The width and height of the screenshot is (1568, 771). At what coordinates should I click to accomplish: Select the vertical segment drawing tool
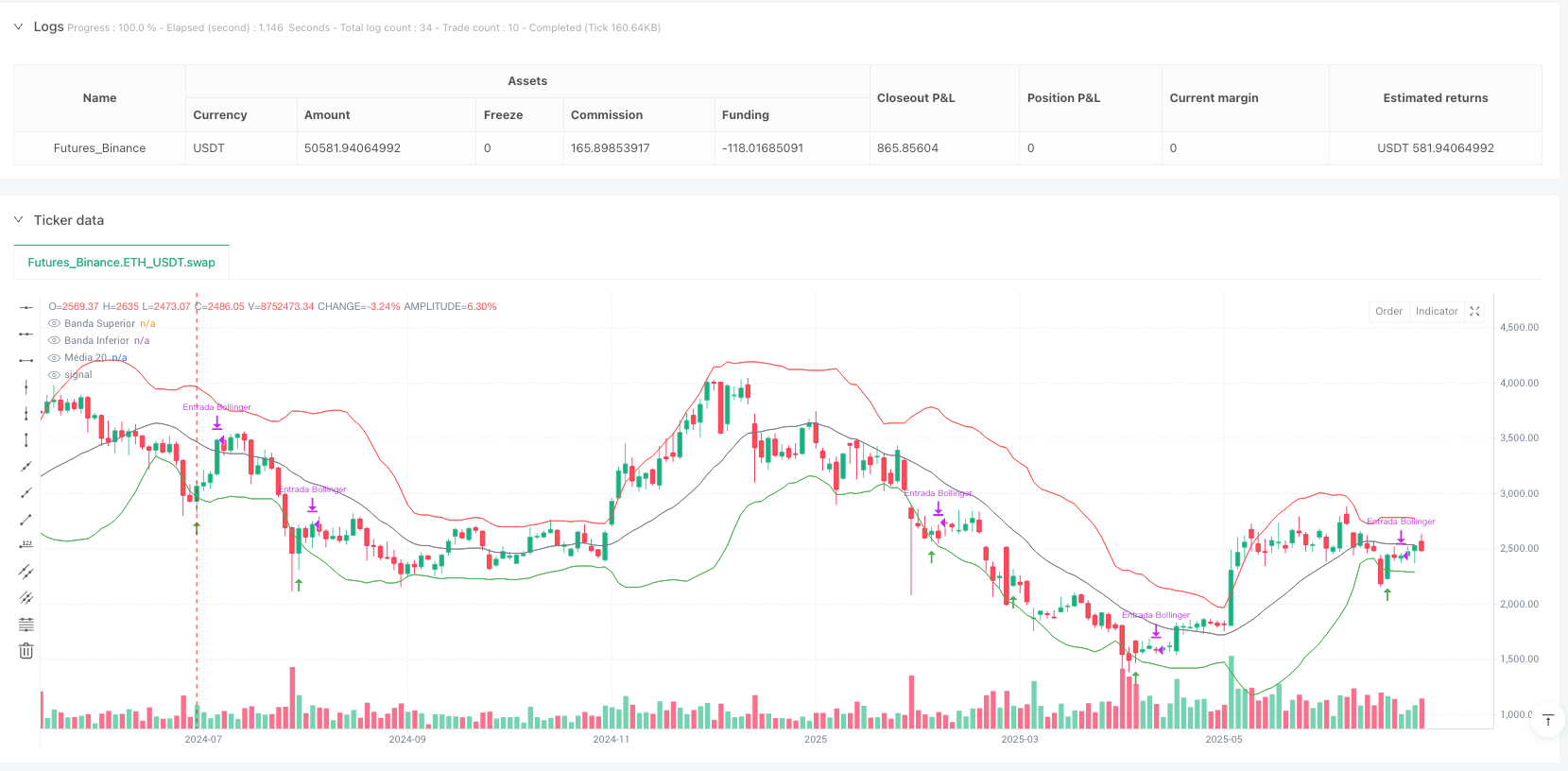[x=26, y=439]
